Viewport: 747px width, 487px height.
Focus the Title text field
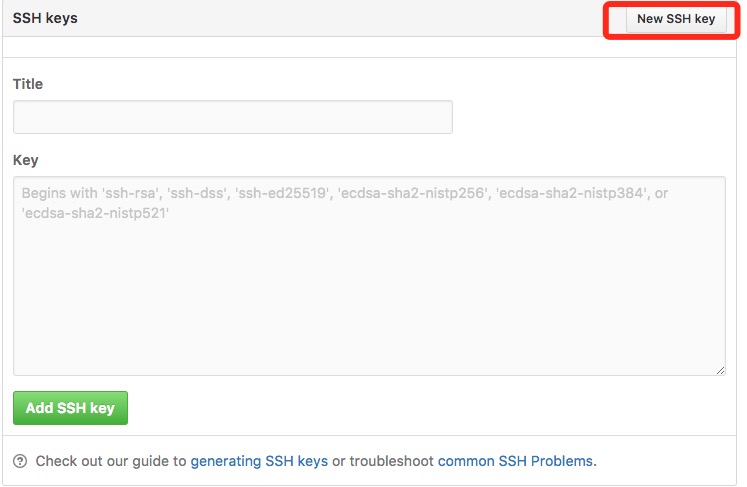[232, 117]
